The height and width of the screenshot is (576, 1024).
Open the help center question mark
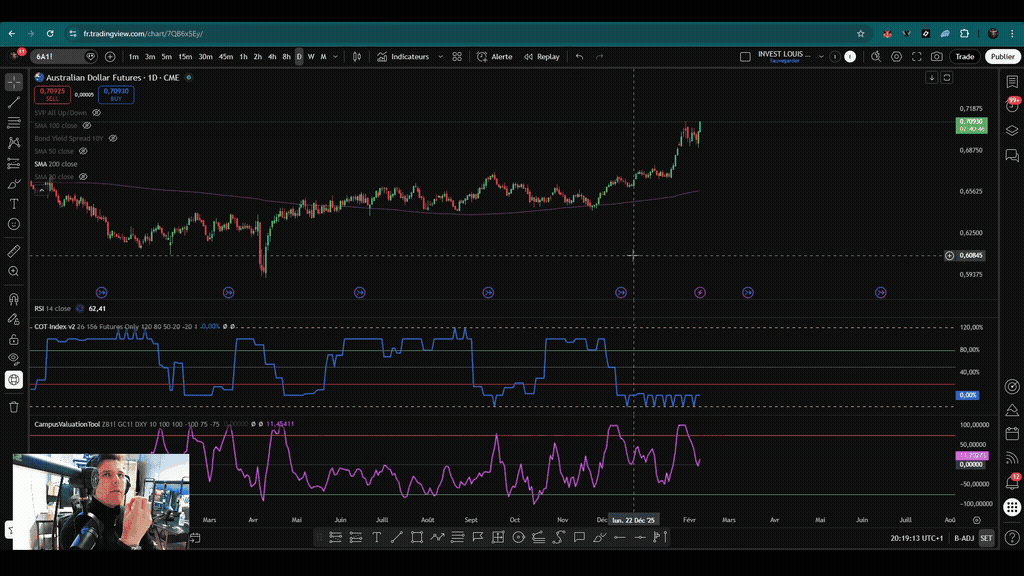pyautogui.click(x=1012, y=537)
